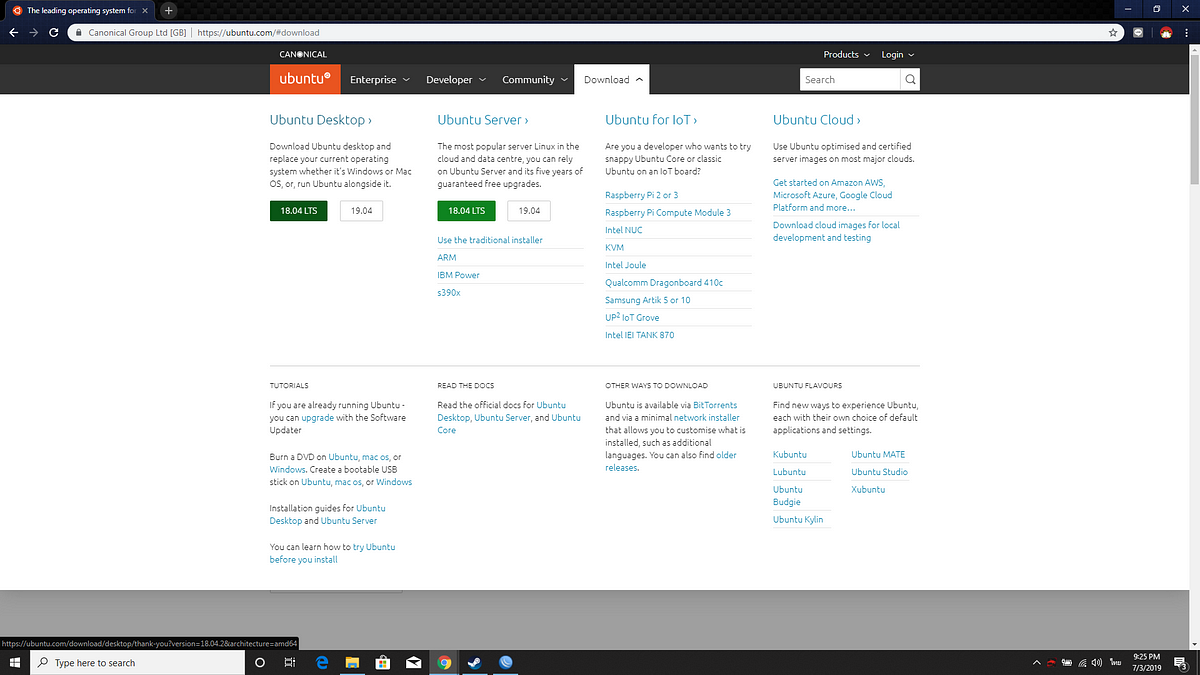
Task: Click the ARM server link
Action: [447, 257]
